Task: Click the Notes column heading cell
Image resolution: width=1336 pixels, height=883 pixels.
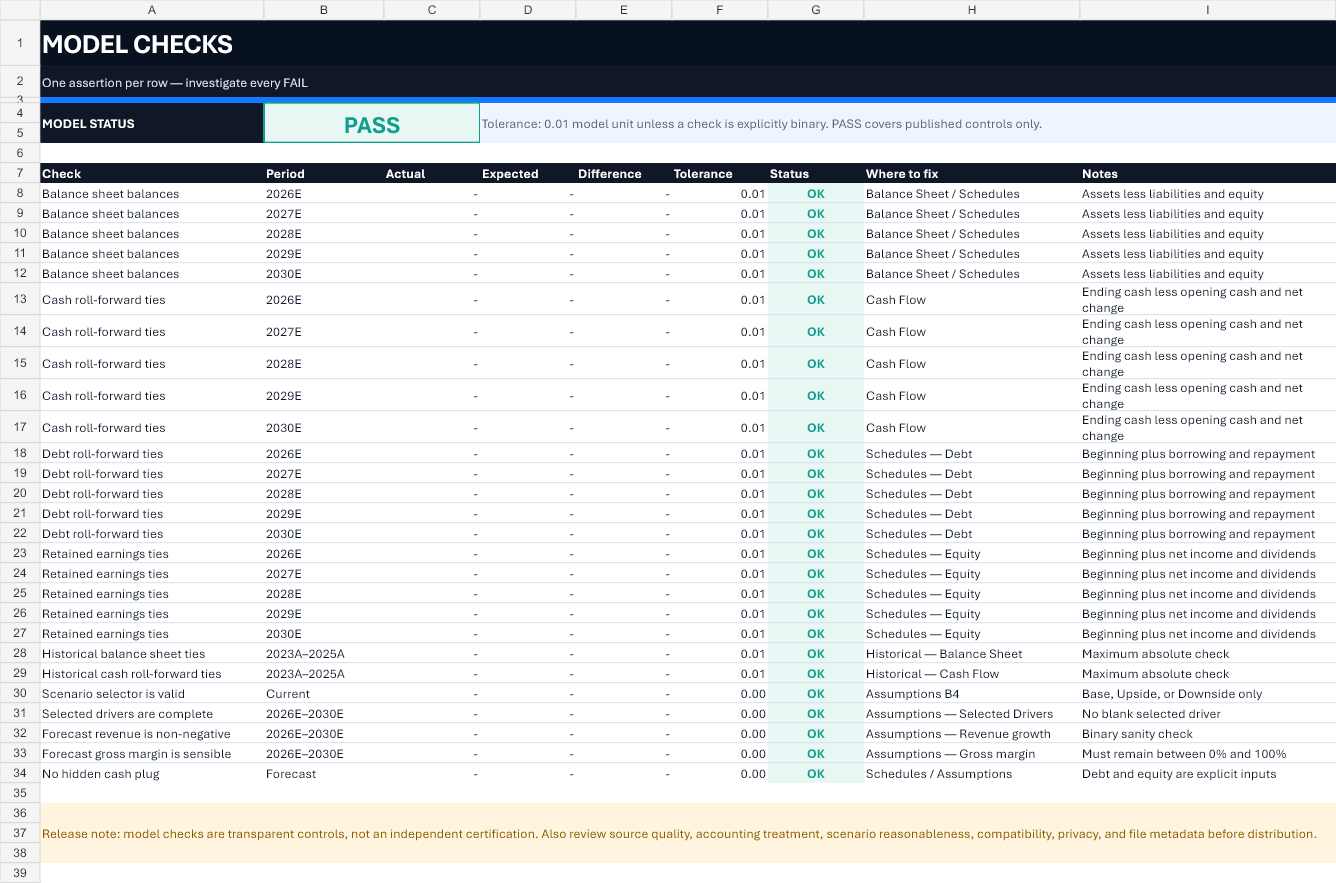Action: [1208, 173]
